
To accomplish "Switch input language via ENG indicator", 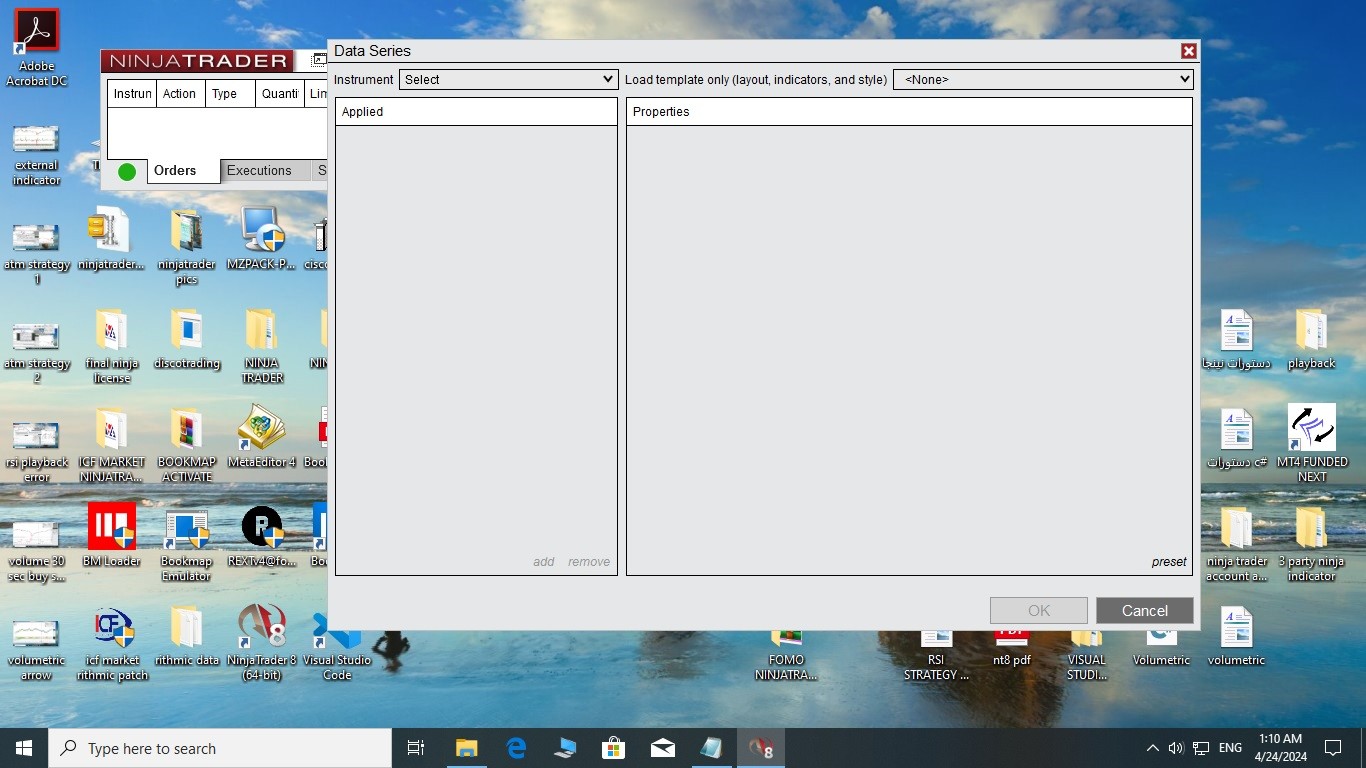I will 1231,748.
